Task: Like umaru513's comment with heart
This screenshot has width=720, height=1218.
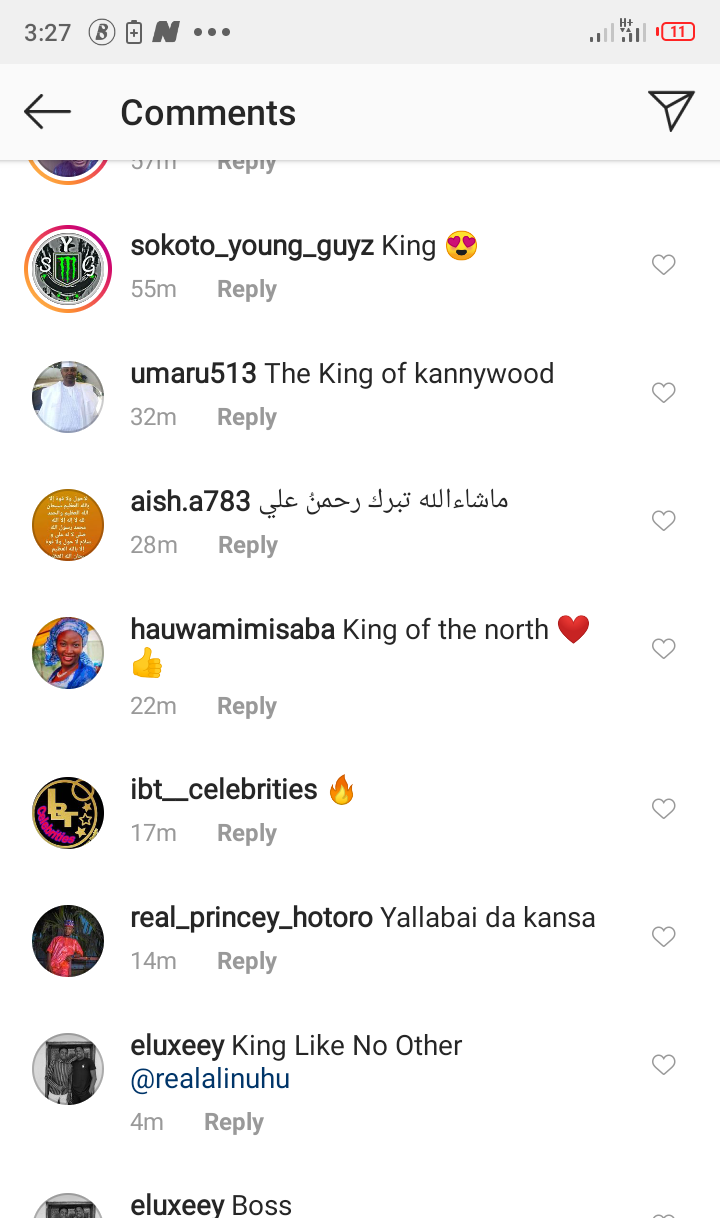Action: click(x=663, y=393)
